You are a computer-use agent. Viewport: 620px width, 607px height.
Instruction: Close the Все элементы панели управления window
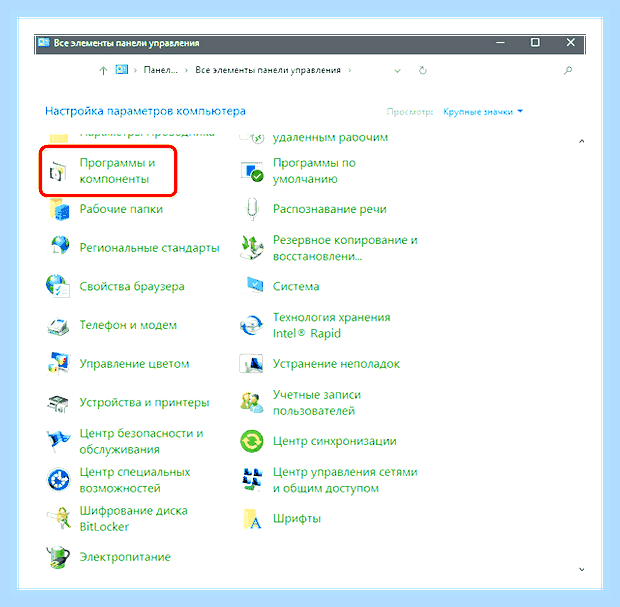pyautogui.click(x=571, y=42)
